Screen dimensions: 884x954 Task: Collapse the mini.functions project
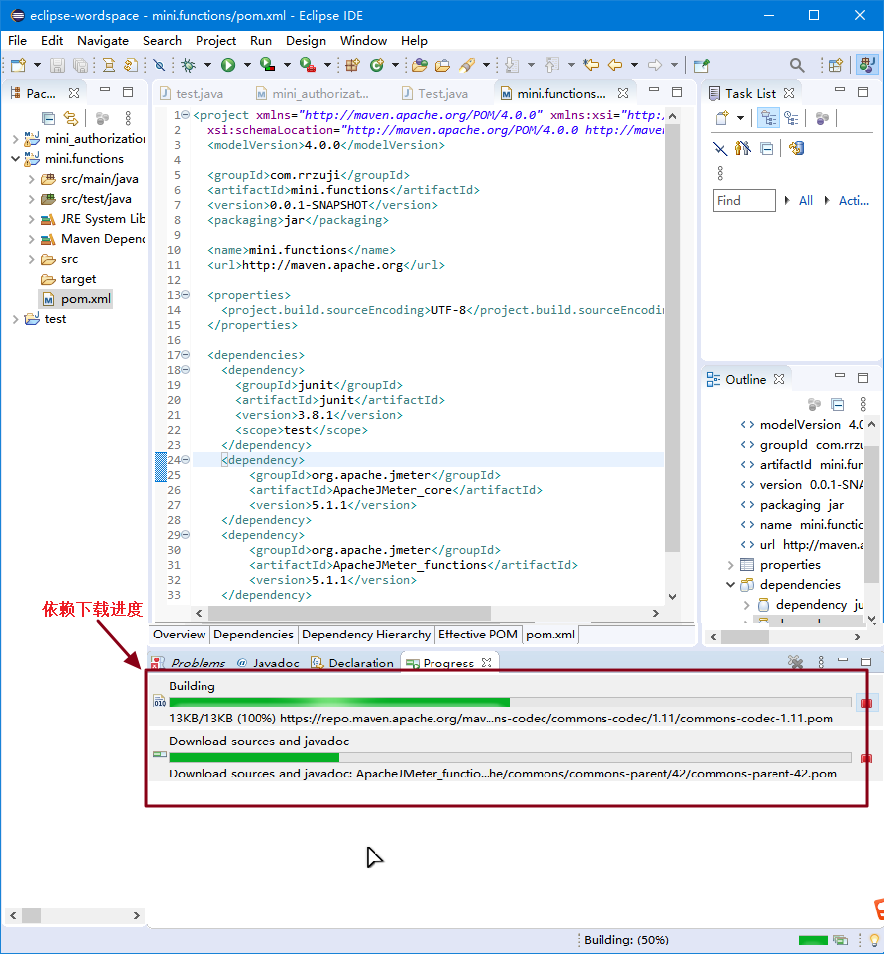15,159
